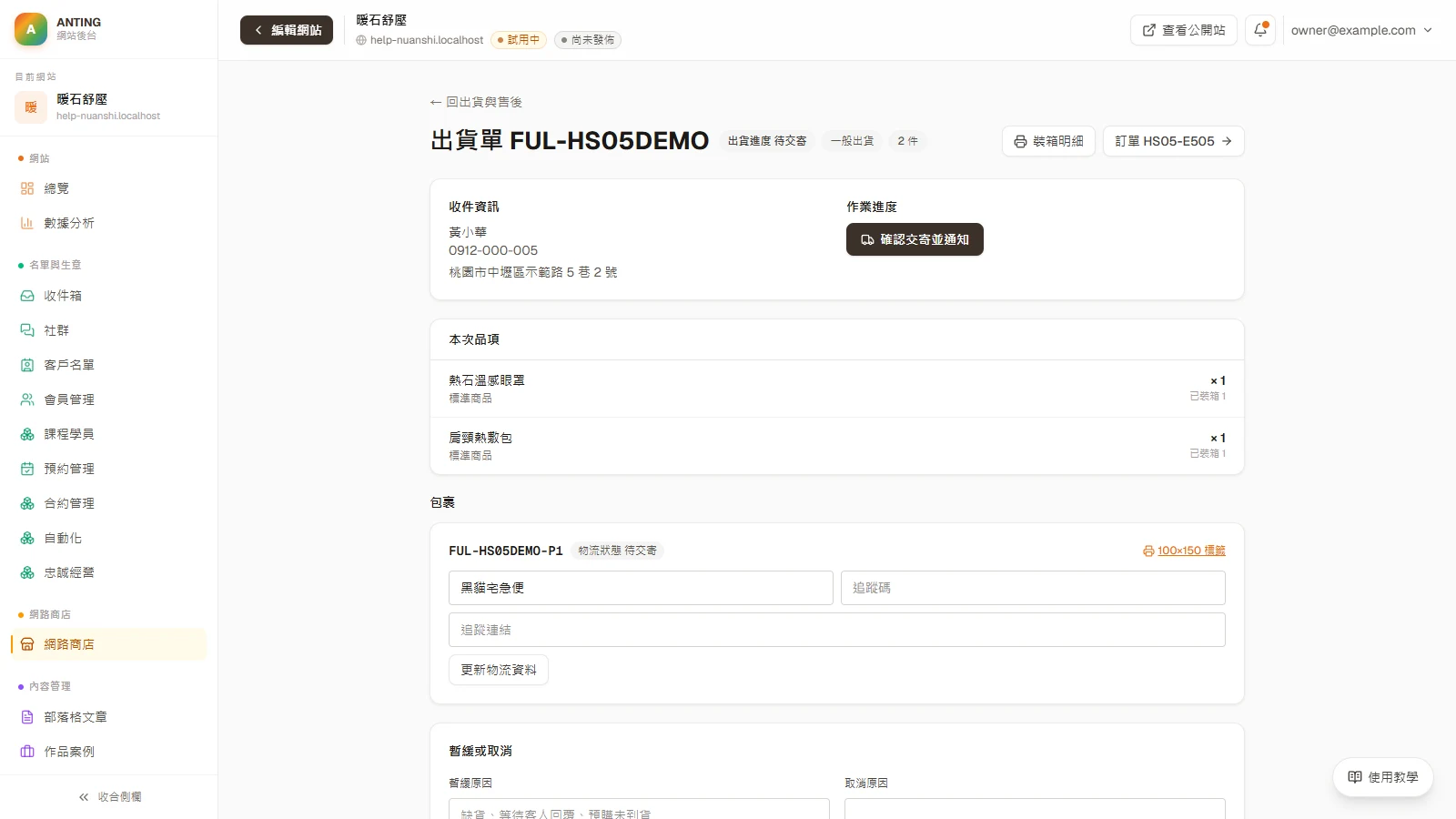The height and width of the screenshot is (819, 1456).
Task: Click the 追蹤連結 tracking link field
Action: pos(837,630)
